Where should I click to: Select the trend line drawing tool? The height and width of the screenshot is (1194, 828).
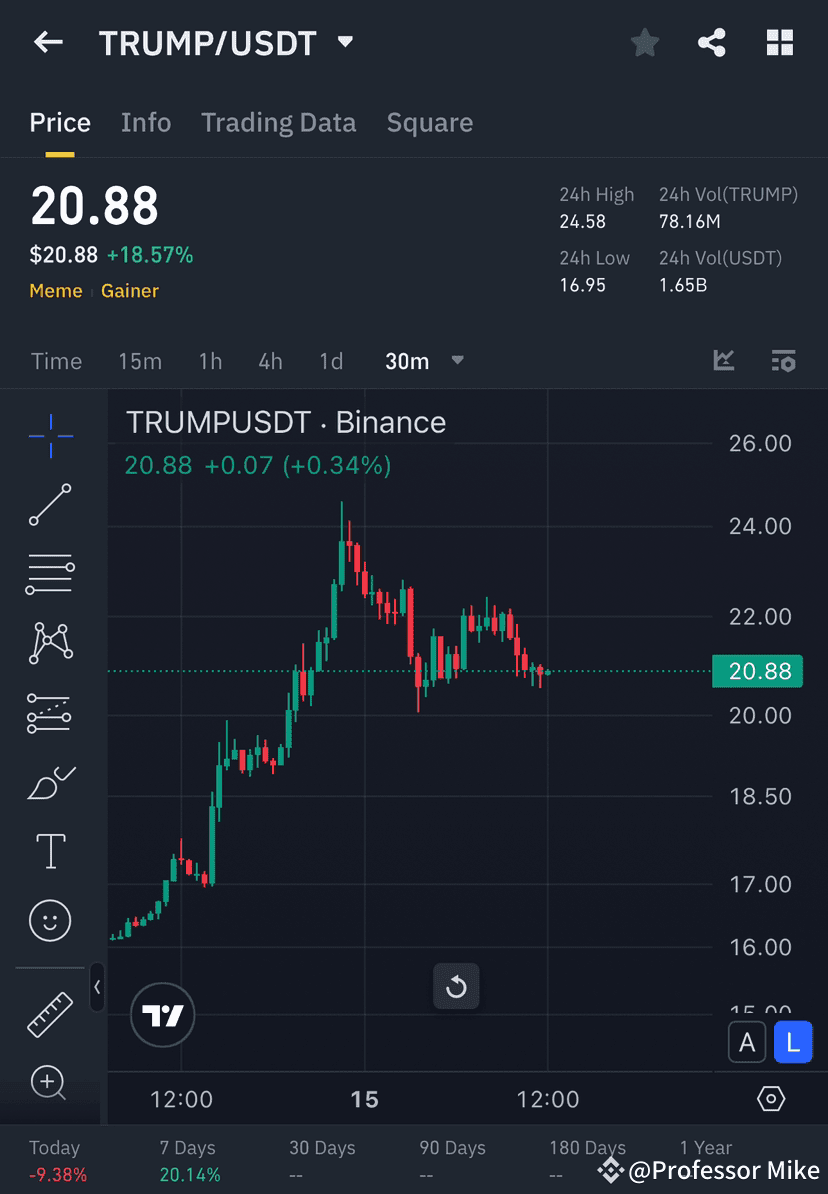50,505
